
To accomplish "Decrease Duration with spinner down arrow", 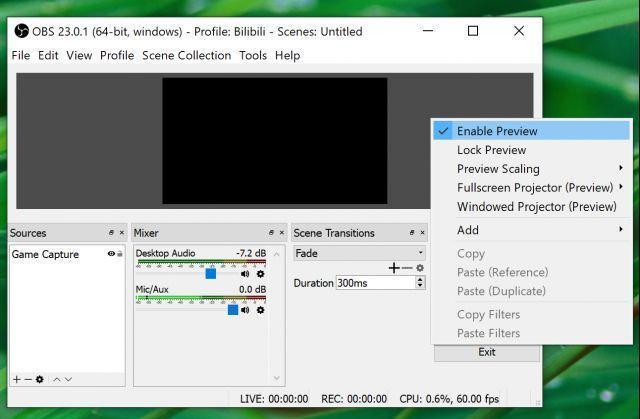I will [420, 286].
